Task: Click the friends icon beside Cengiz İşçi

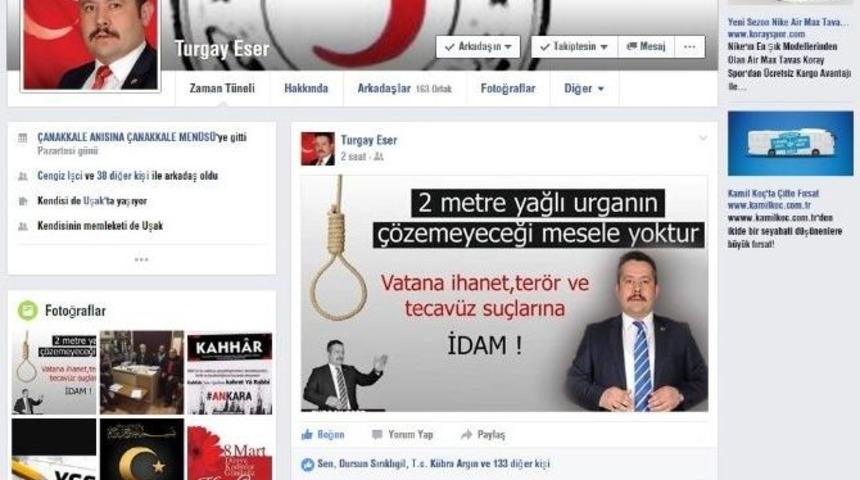Action: coord(22,177)
